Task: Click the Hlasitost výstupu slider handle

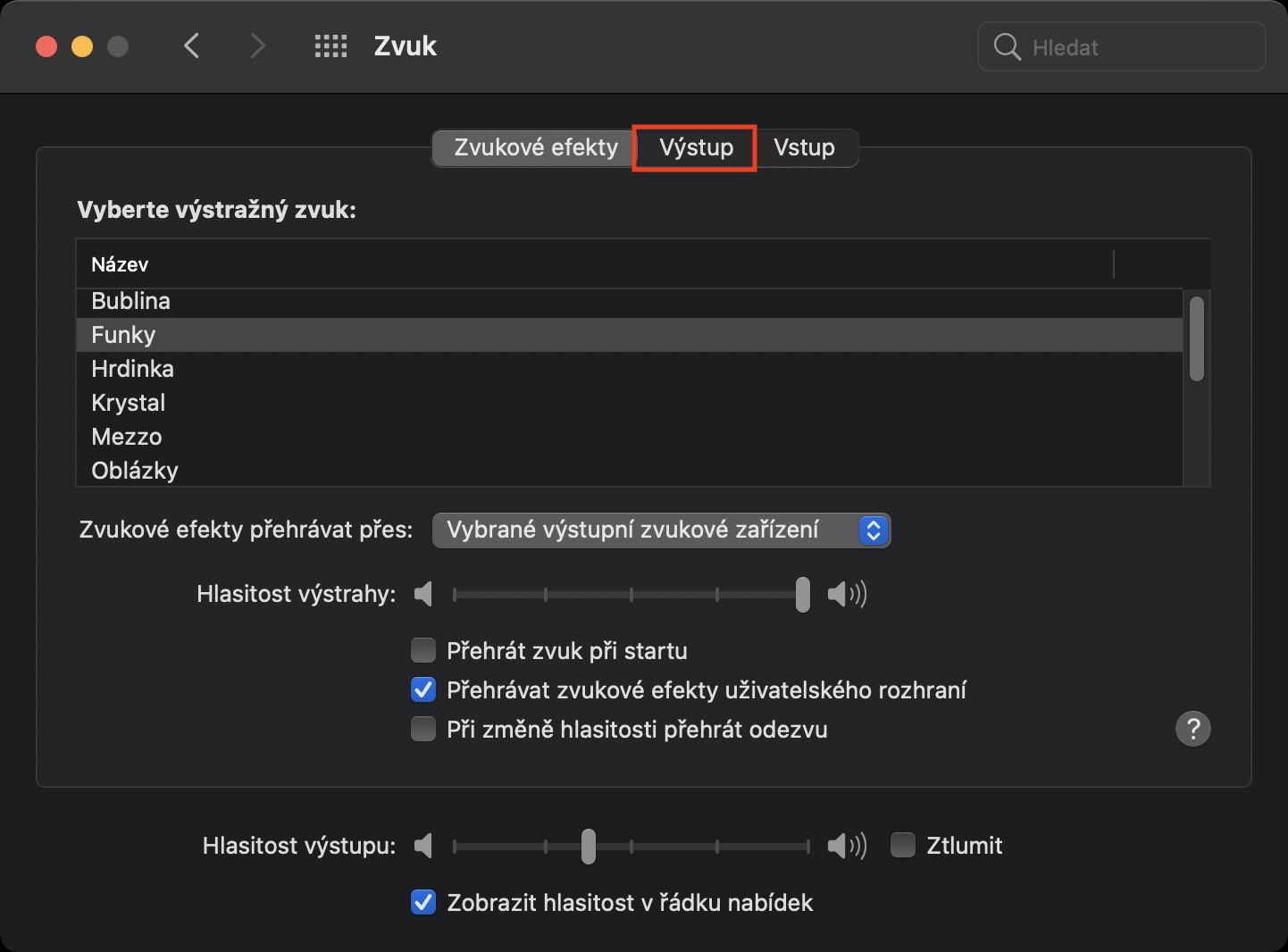Action: tap(588, 846)
